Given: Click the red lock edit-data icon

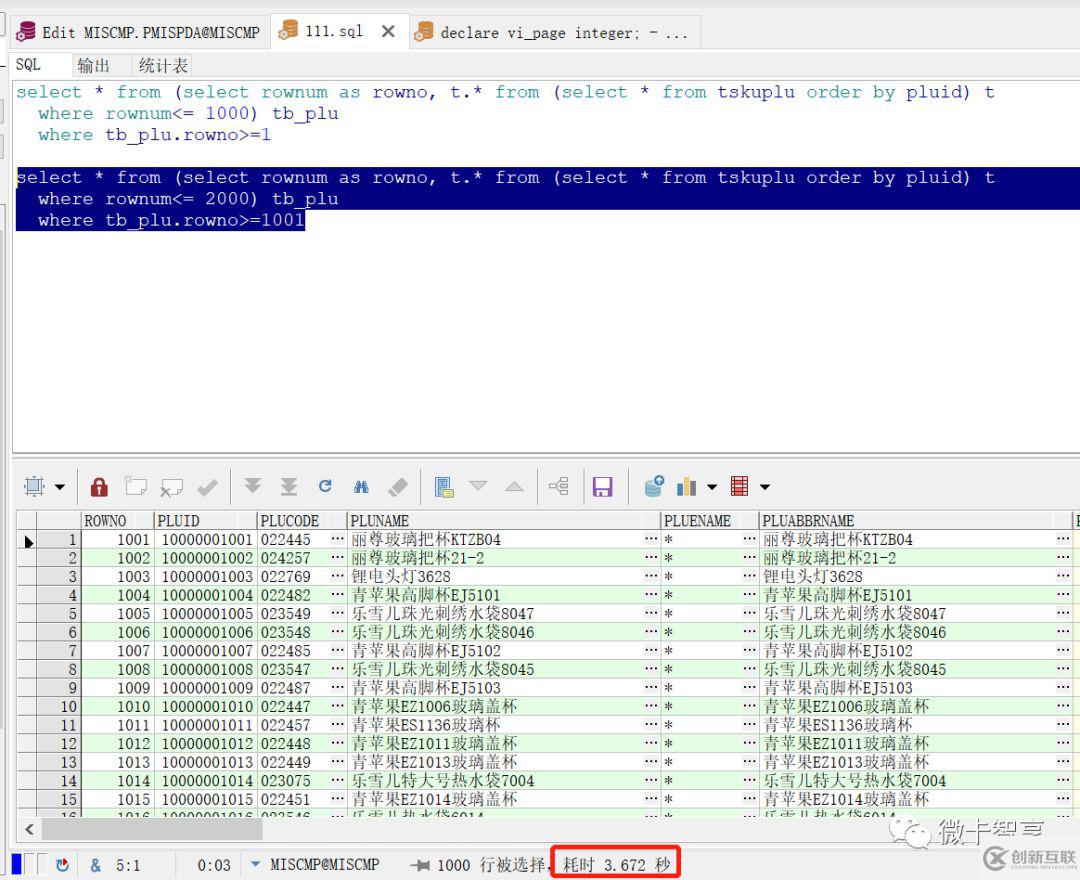Looking at the screenshot, I should tap(99, 487).
